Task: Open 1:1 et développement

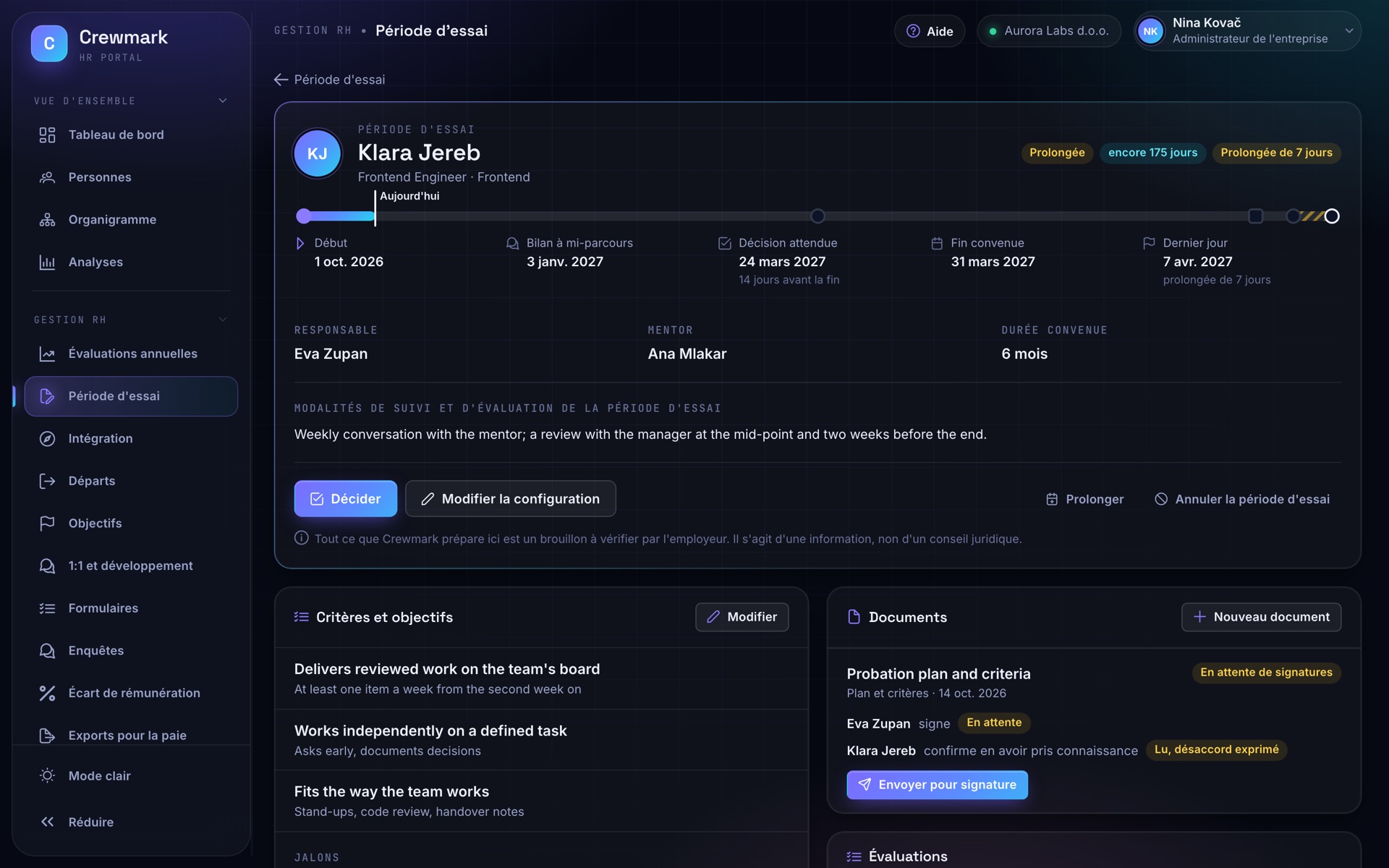Action: [x=131, y=566]
